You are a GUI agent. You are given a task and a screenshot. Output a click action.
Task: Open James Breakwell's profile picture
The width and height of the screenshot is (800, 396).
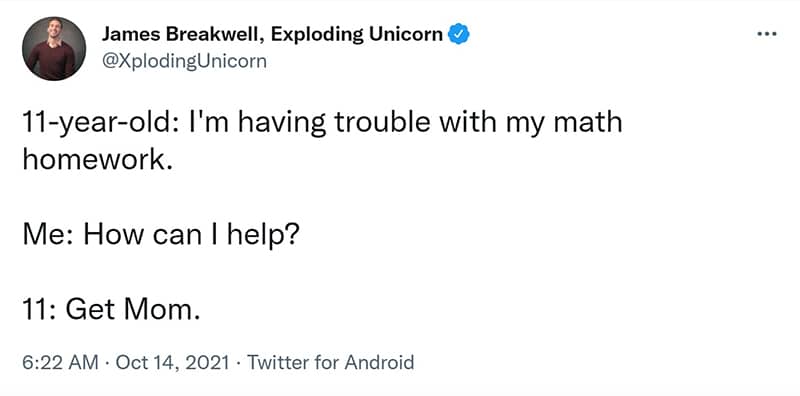[54, 48]
